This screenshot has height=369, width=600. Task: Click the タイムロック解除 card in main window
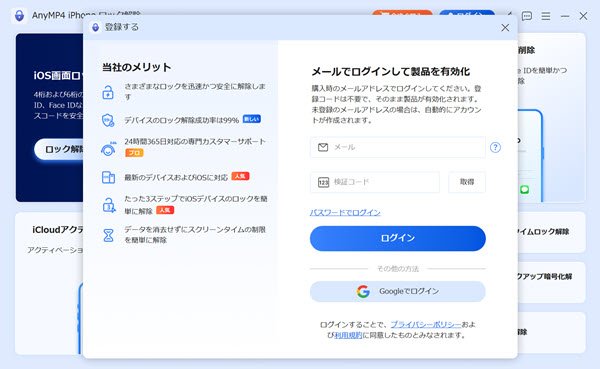pyautogui.click(x=551, y=232)
